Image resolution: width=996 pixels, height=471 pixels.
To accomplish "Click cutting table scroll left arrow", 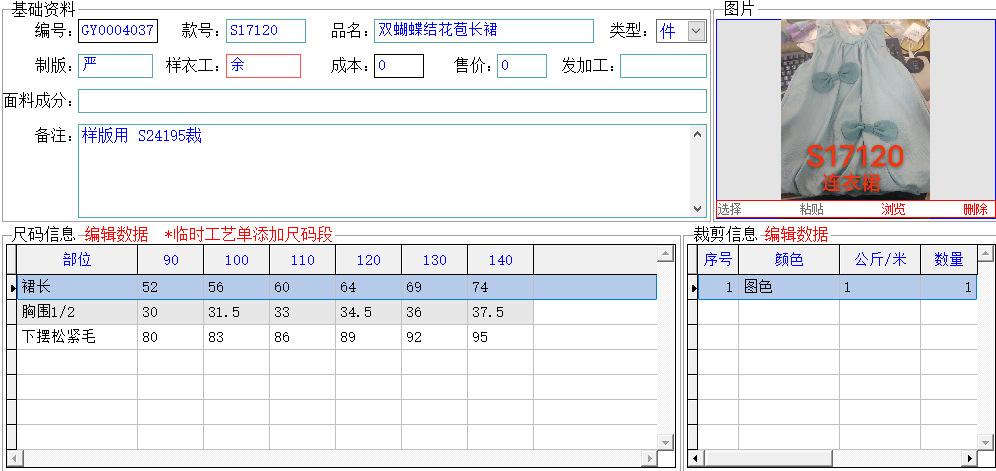I will [696, 458].
